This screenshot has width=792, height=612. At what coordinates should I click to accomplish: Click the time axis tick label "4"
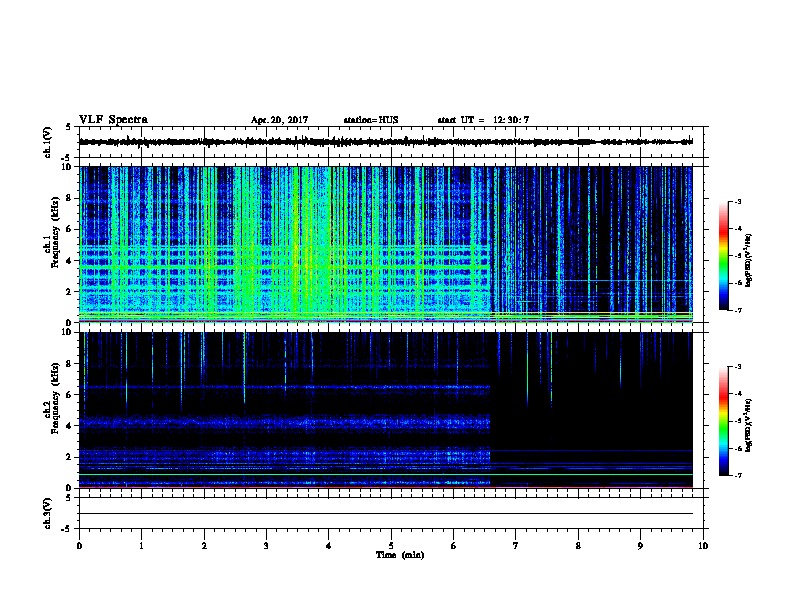click(x=329, y=546)
